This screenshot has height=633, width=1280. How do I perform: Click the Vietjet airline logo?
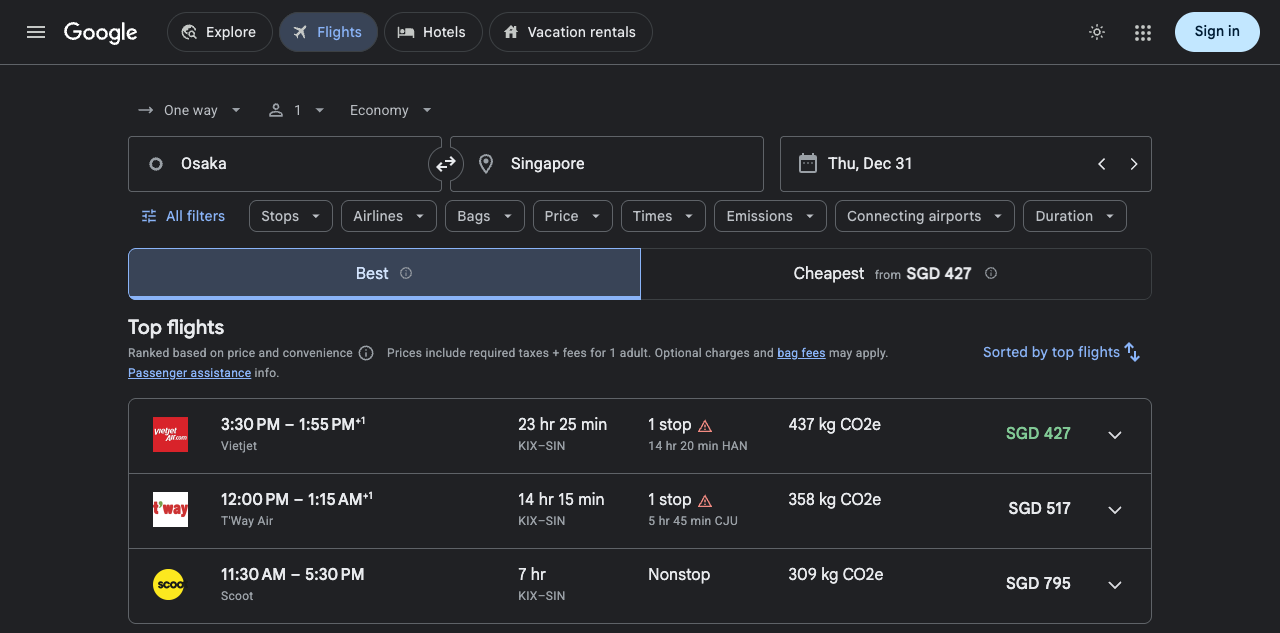point(170,435)
